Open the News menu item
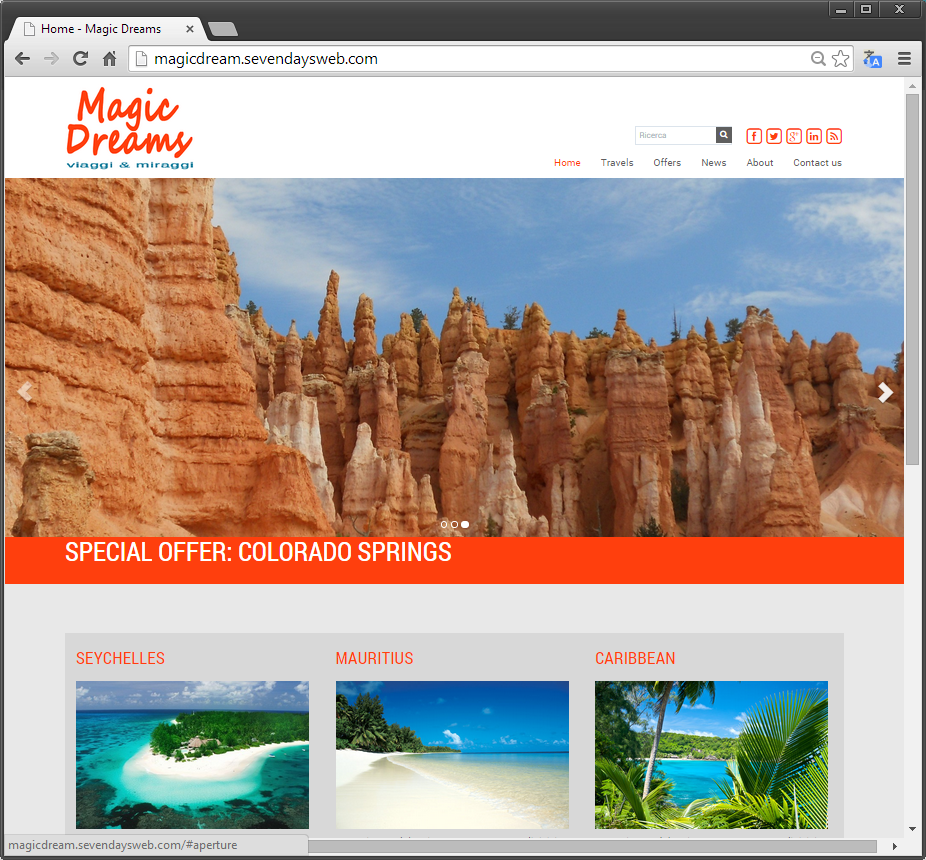 [713, 162]
